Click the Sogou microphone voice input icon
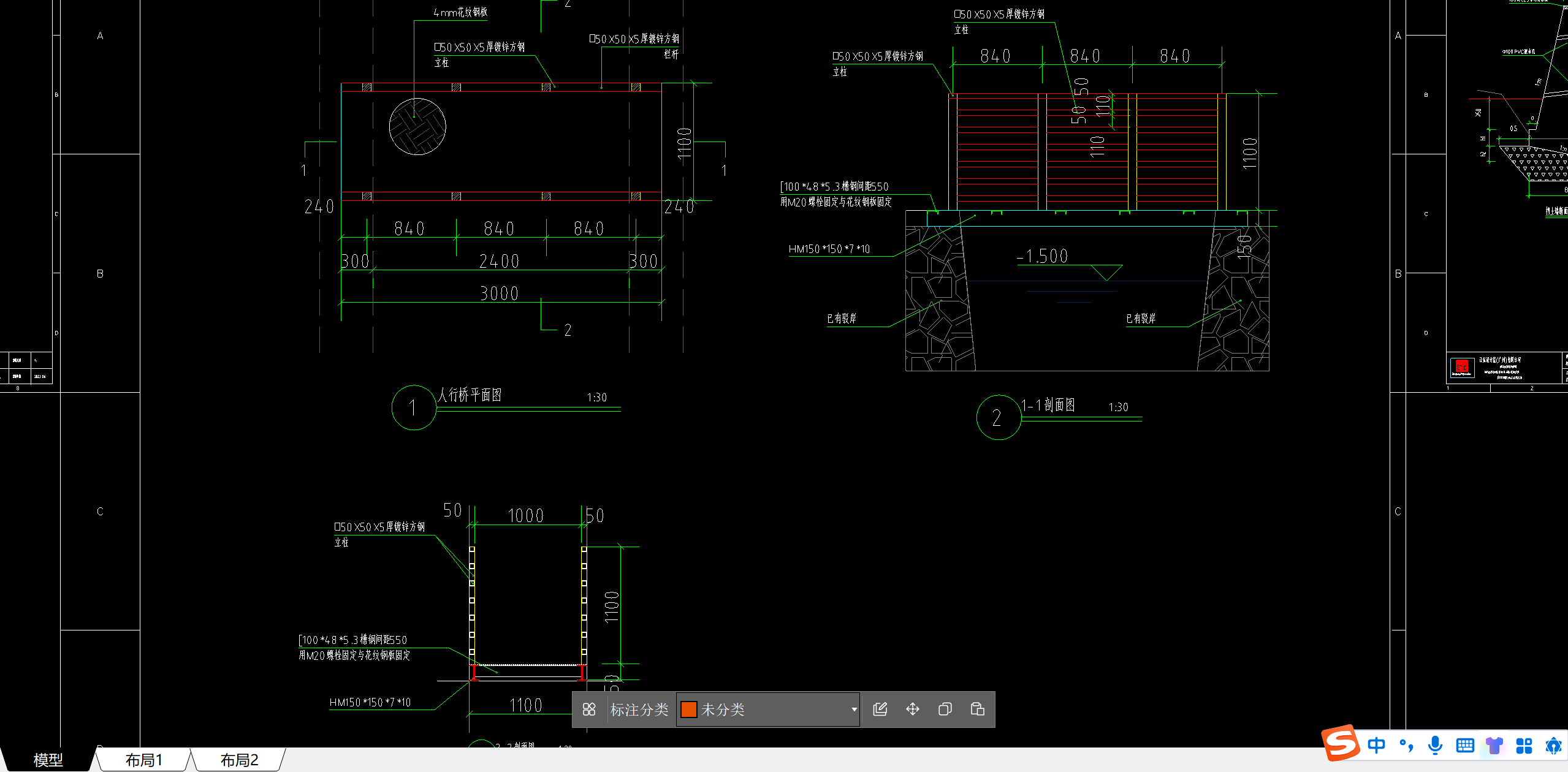1568x772 pixels. tap(1435, 746)
